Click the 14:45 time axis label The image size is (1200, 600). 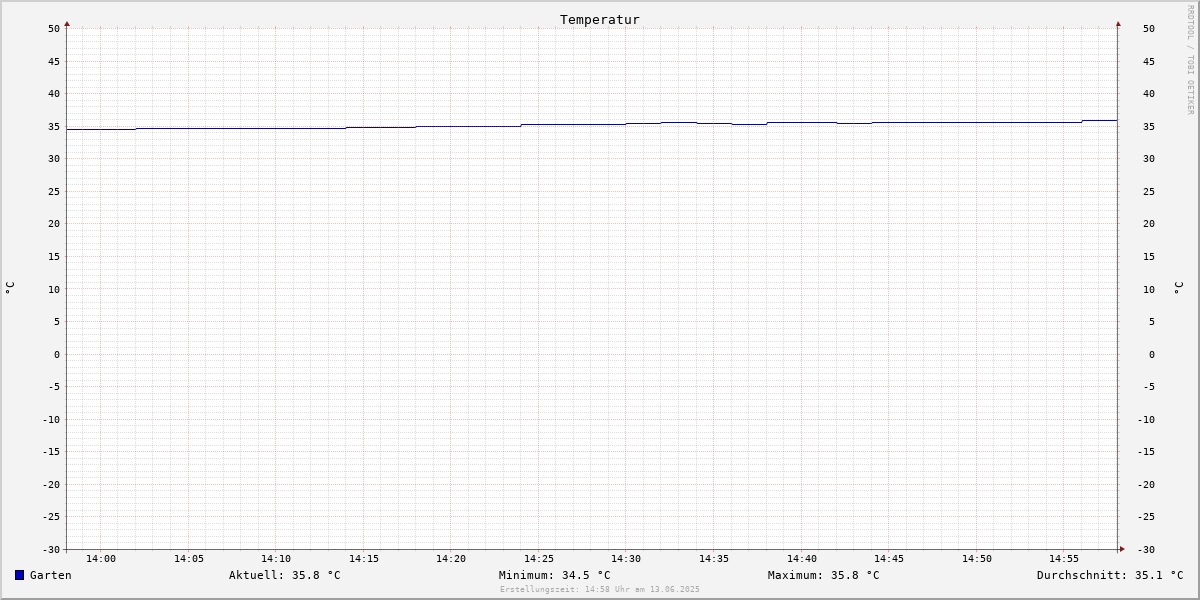pos(889,559)
